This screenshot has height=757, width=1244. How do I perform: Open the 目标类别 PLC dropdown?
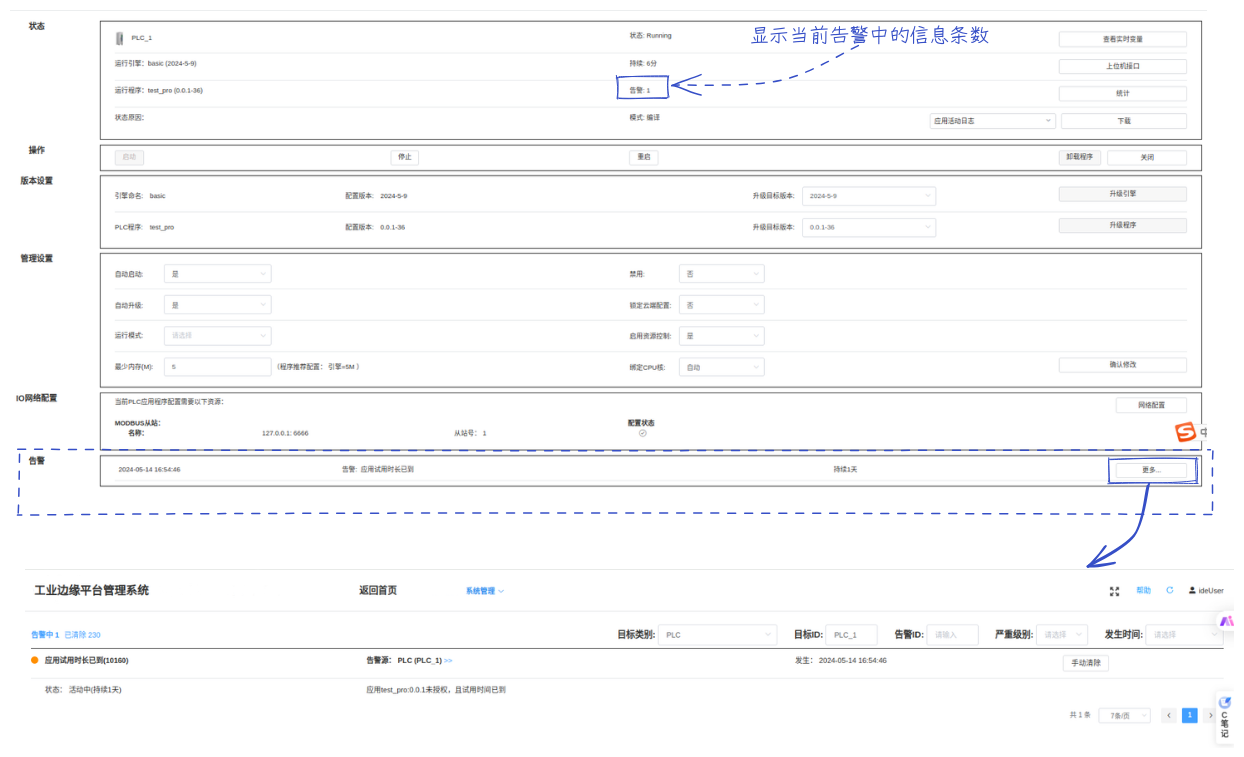[718, 635]
